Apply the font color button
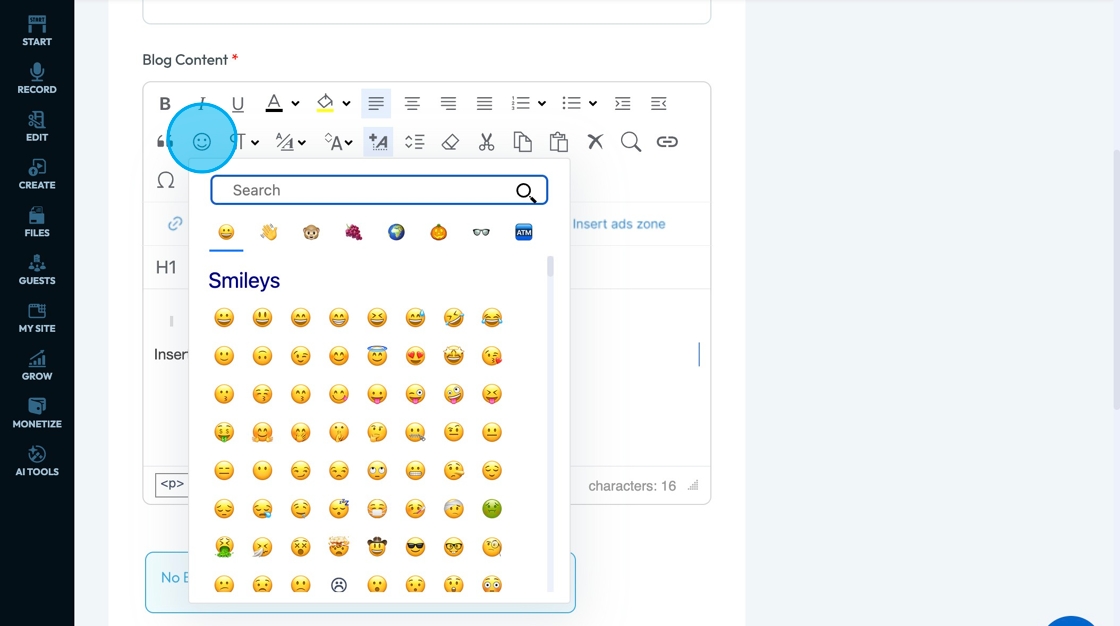 (x=274, y=104)
